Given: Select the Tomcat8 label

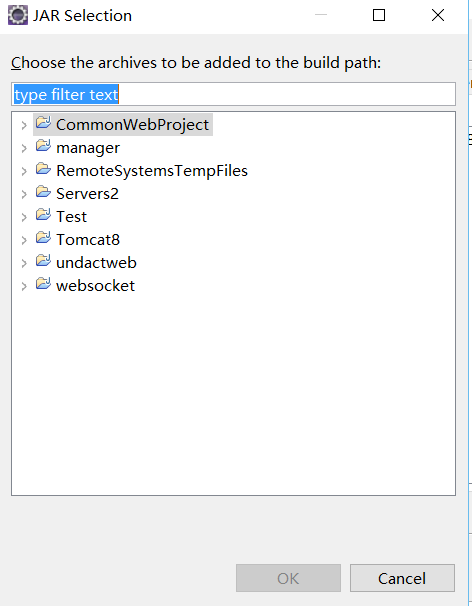Looking at the screenshot, I should tap(88, 240).
